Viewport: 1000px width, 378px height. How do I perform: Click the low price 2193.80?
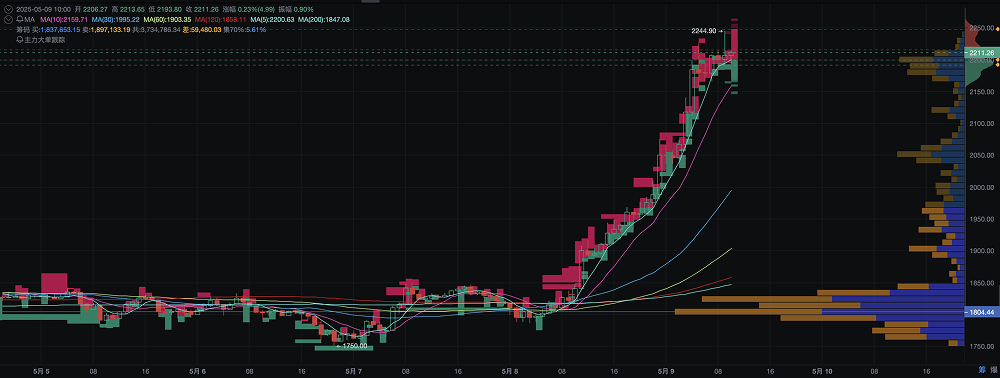point(169,10)
